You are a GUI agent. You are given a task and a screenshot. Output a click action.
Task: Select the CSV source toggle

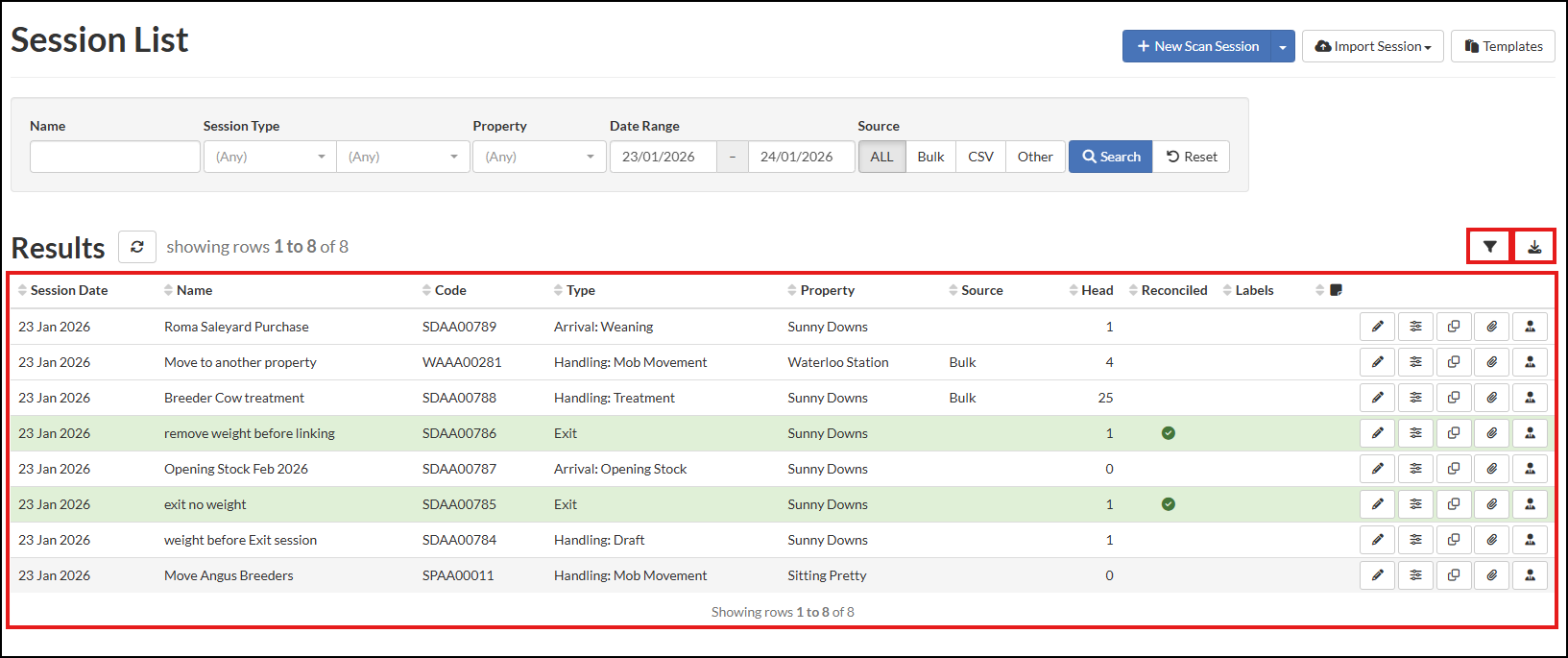[x=980, y=157]
